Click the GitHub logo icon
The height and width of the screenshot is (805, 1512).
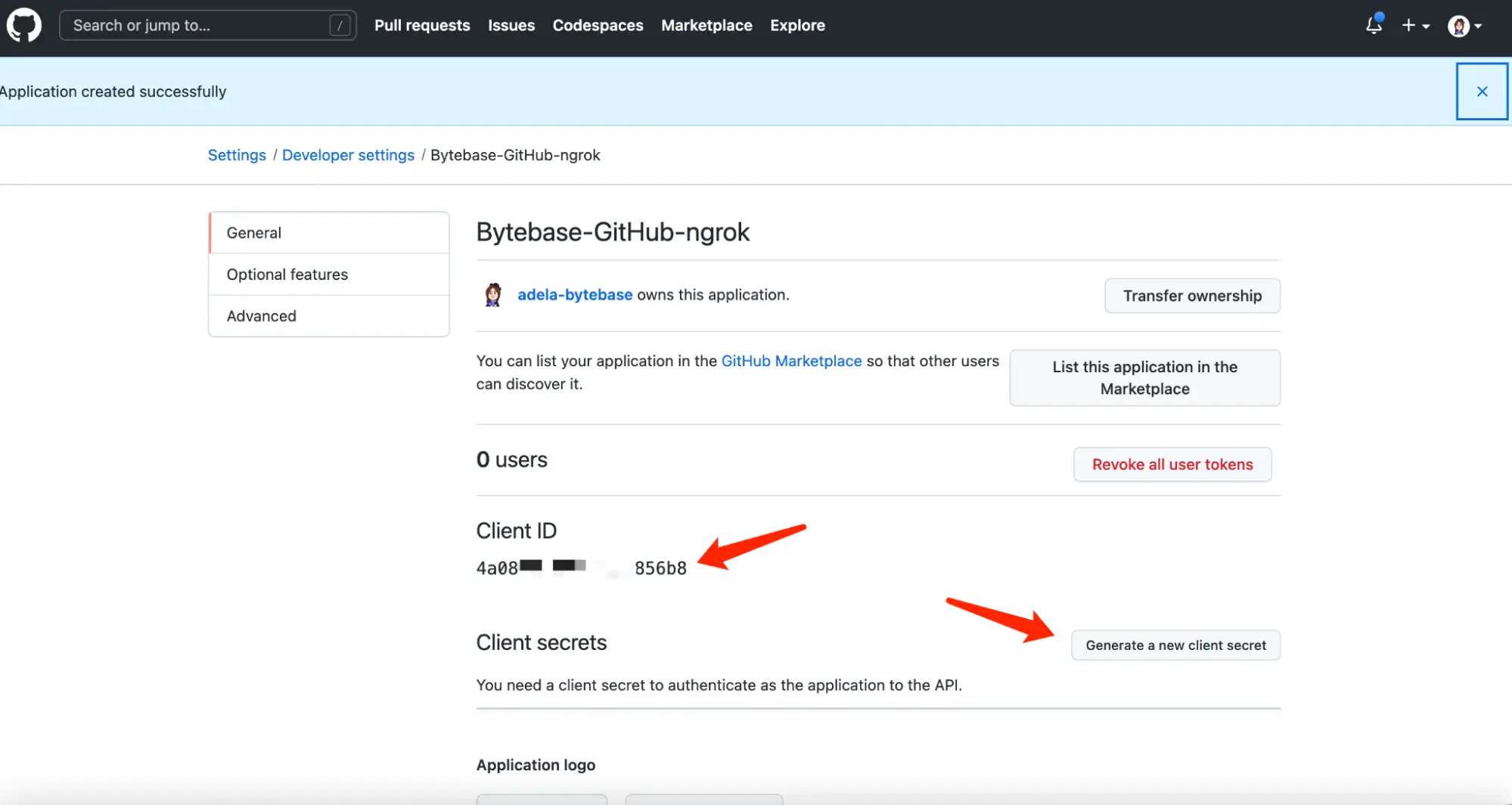23,25
